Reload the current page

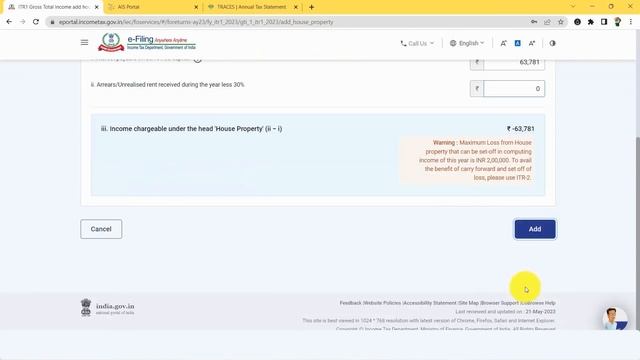point(36,22)
